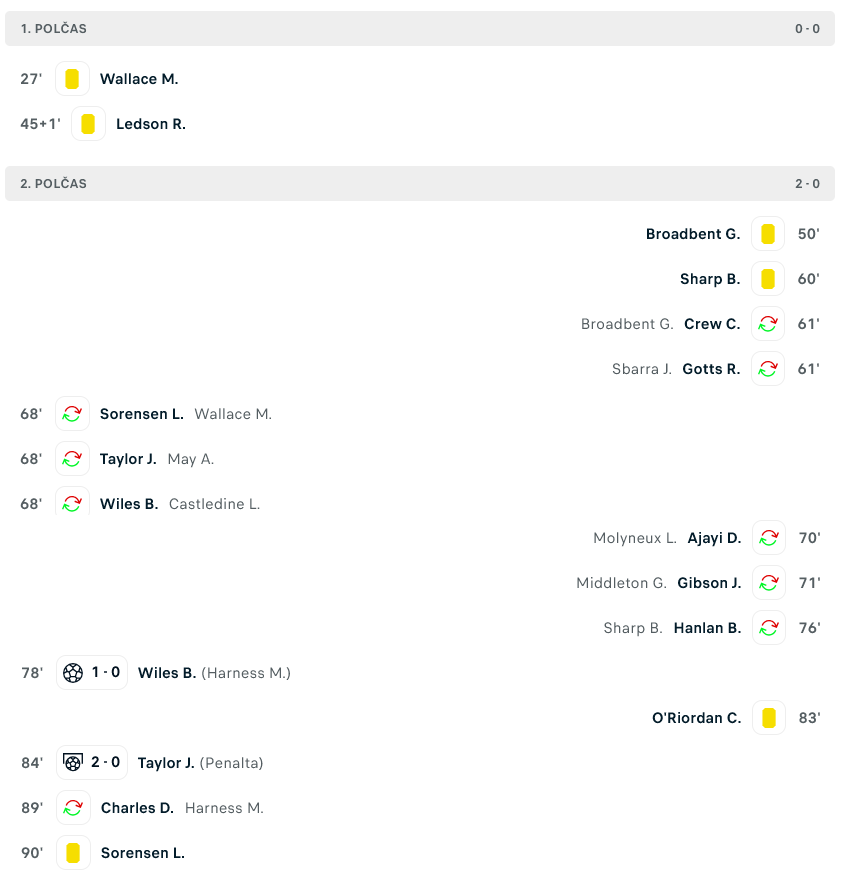This screenshot has width=841, height=885.
Task: Click the penalty goal icon at 84'
Action: (x=73, y=763)
